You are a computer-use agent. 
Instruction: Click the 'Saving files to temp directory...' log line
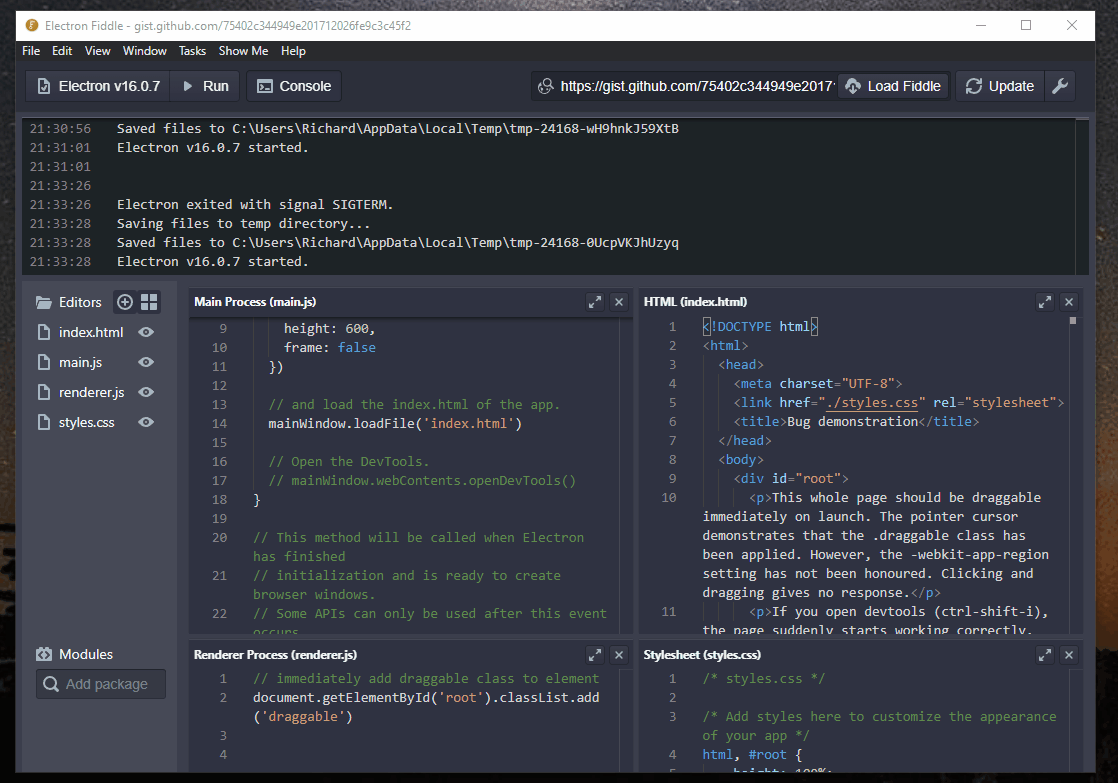(243, 224)
